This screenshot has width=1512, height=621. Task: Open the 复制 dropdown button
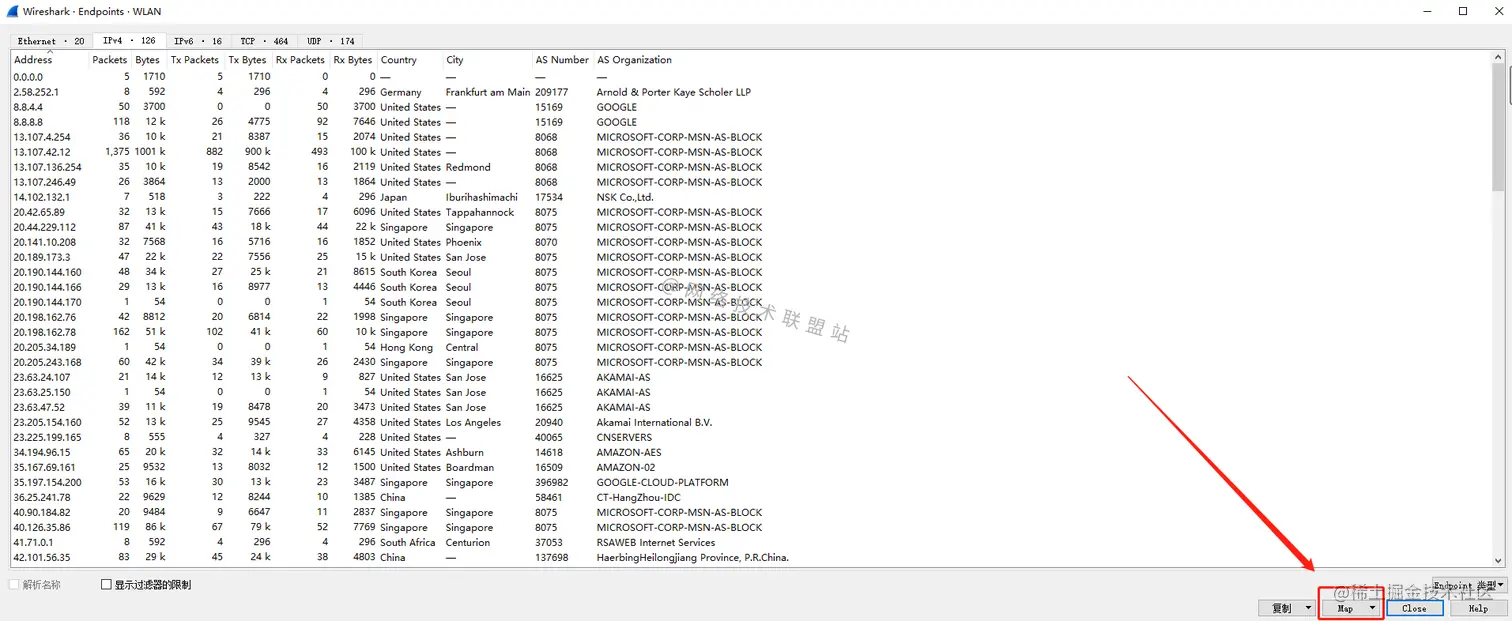tap(1288, 608)
